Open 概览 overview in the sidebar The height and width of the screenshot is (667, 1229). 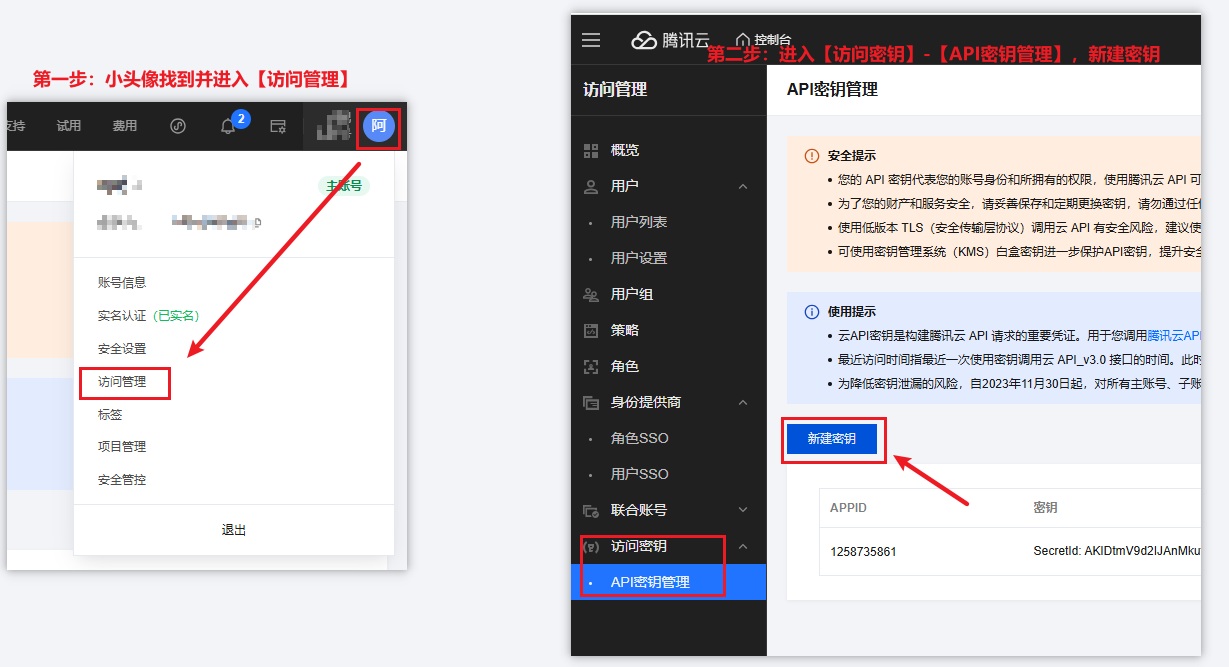pos(625,150)
